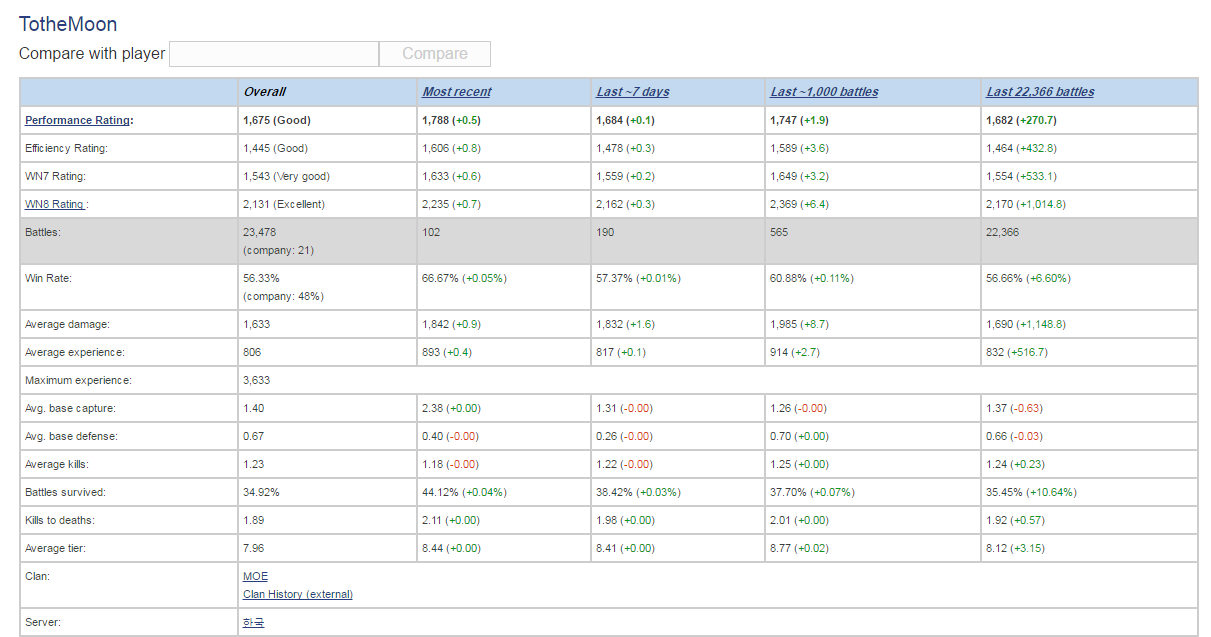This screenshot has width=1211, height=637.
Task: Click the Efficiency Rating row label
Action: [66, 148]
